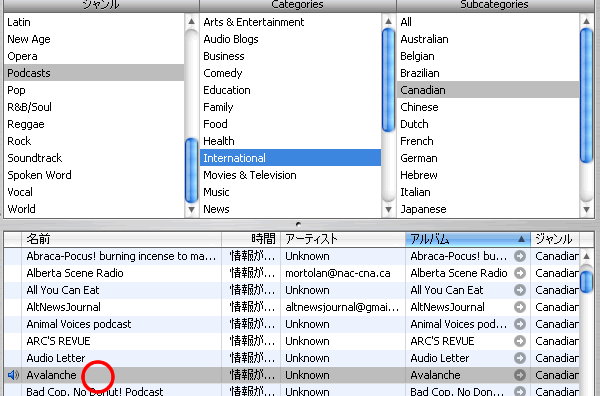The width and height of the screenshot is (600, 396).
Task: Click the genre list scrollbar thumb
Action: 191,171
